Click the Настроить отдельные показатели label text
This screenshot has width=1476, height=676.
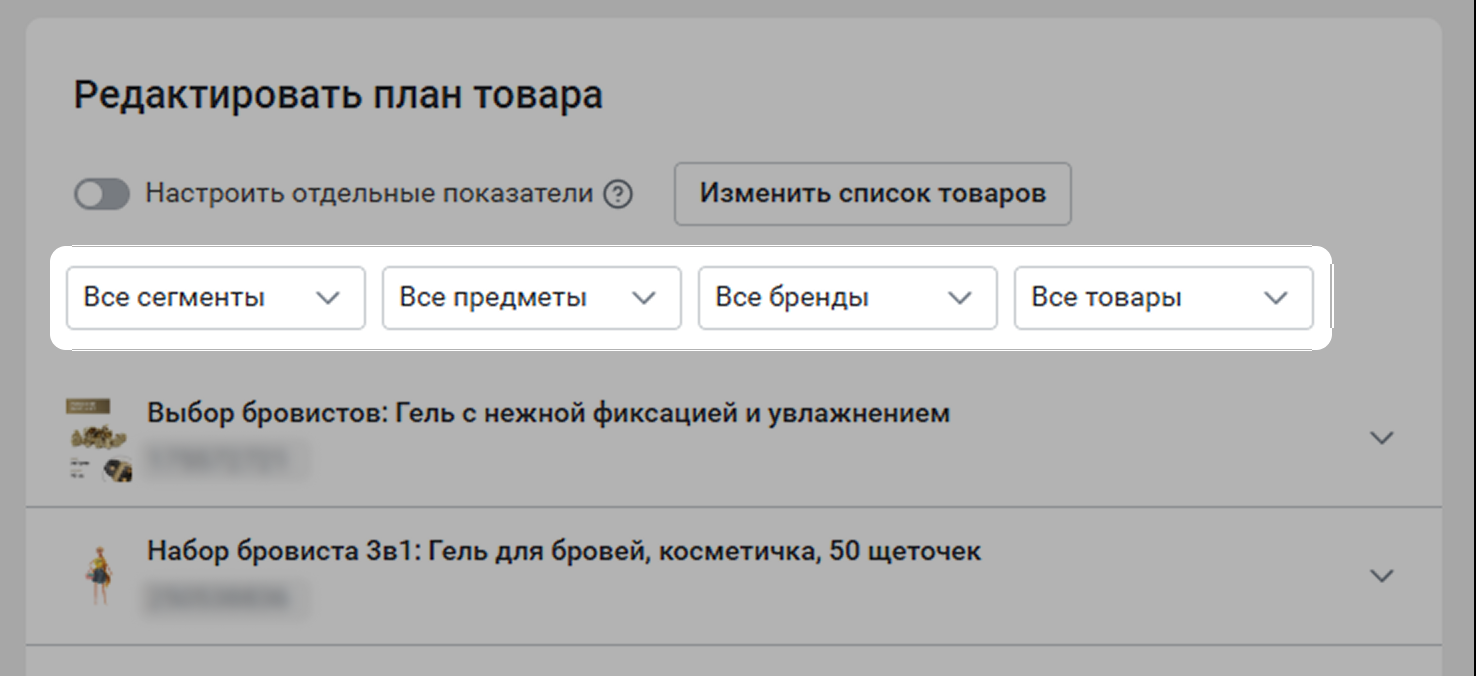369,193
